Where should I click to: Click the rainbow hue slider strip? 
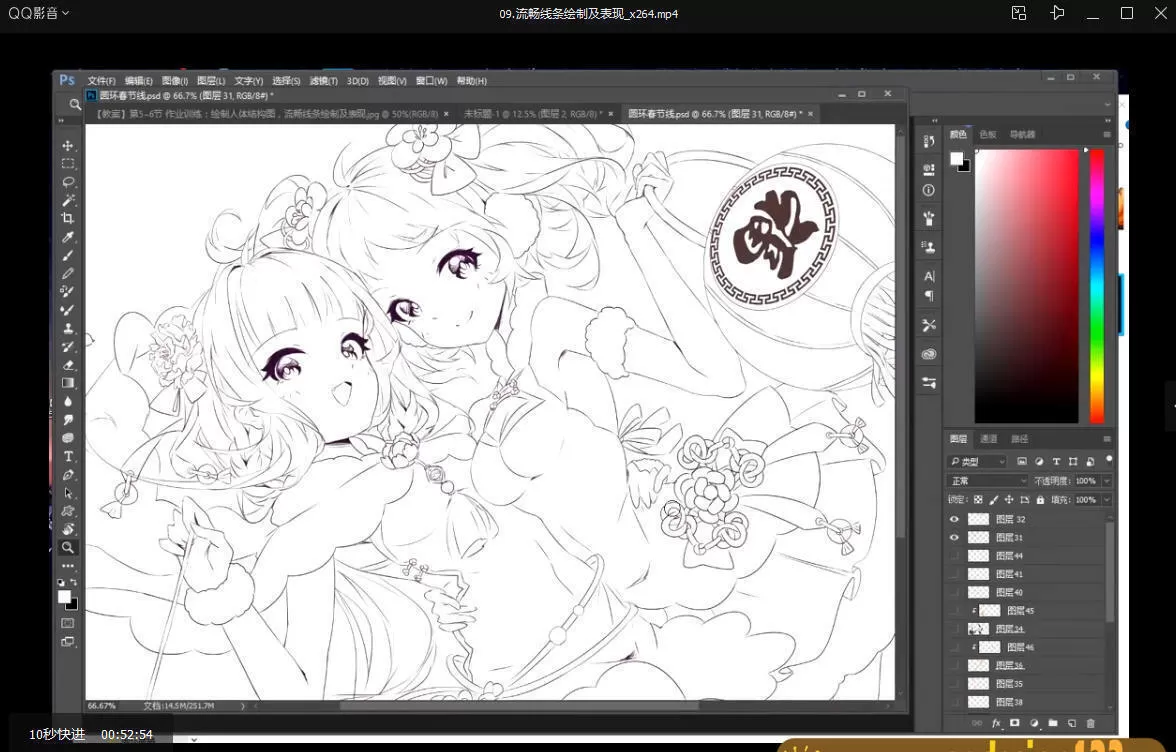[1097, 285]
